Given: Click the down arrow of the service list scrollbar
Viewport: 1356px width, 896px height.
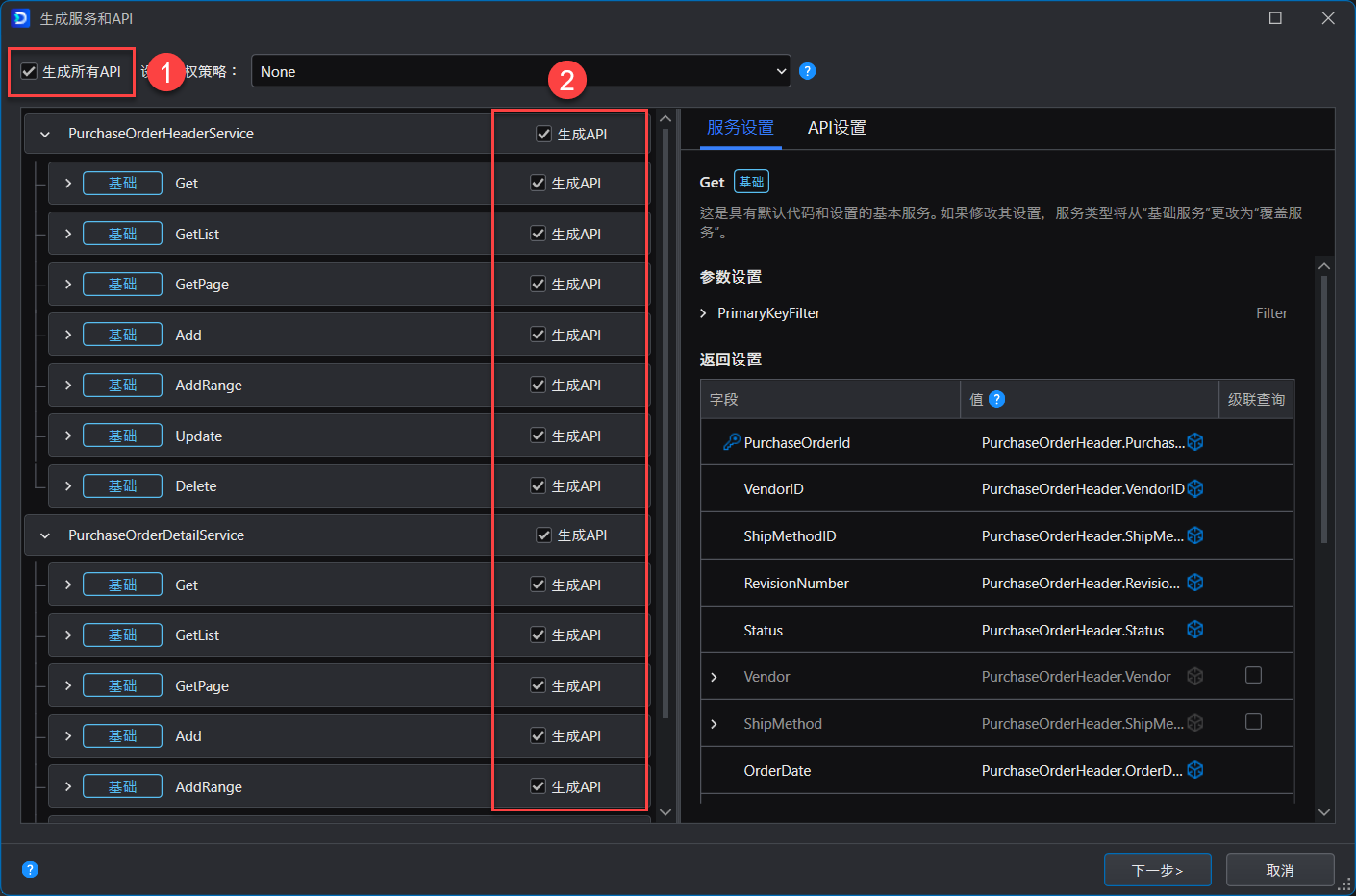Looking at the screenshot, I should (665, 812).
